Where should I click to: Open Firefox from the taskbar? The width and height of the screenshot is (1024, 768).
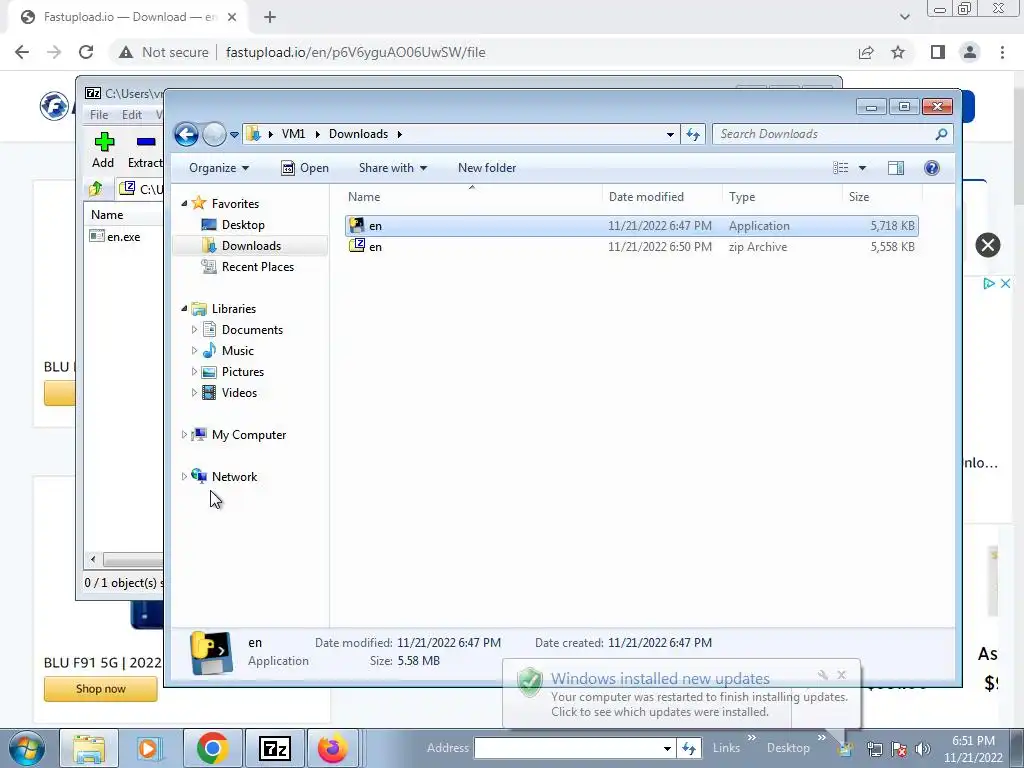[x=333, y=748]
